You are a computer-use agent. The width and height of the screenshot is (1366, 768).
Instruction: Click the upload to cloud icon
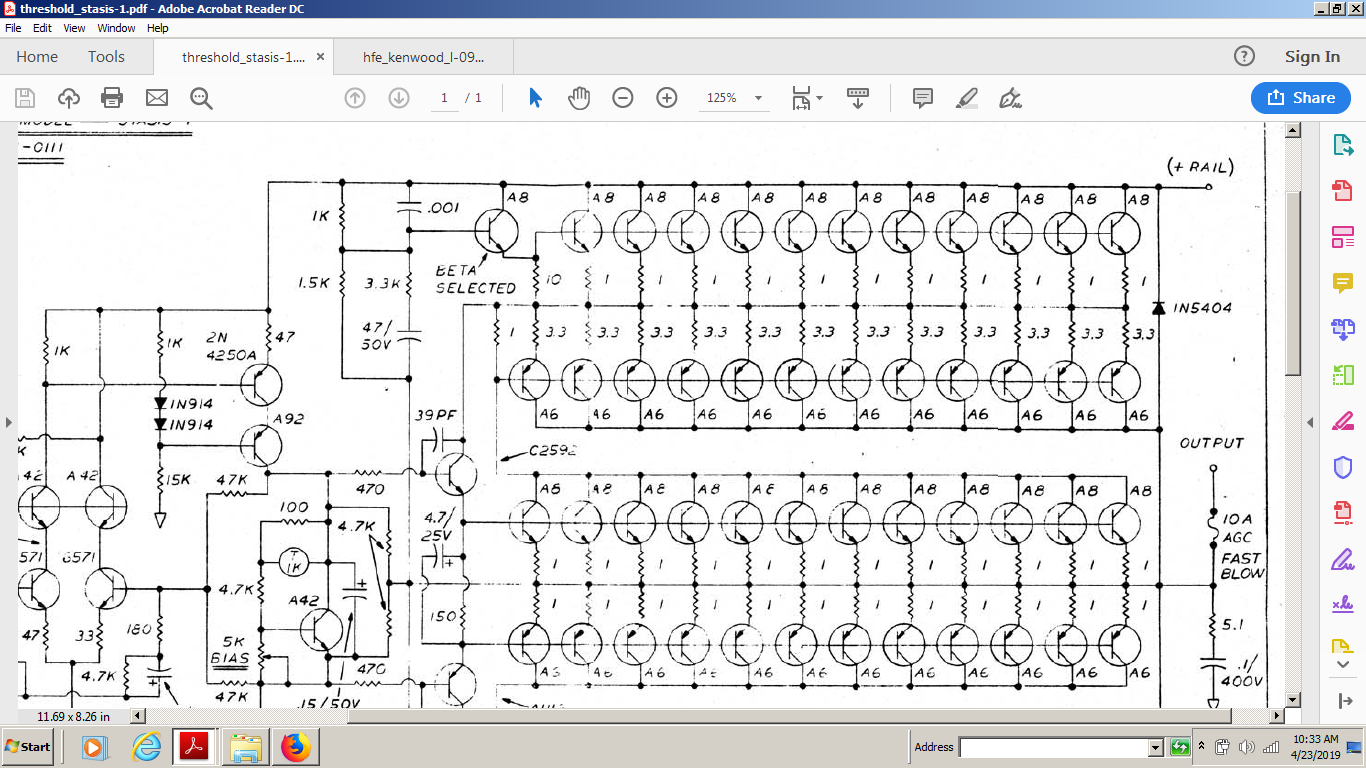coord(69,98)
